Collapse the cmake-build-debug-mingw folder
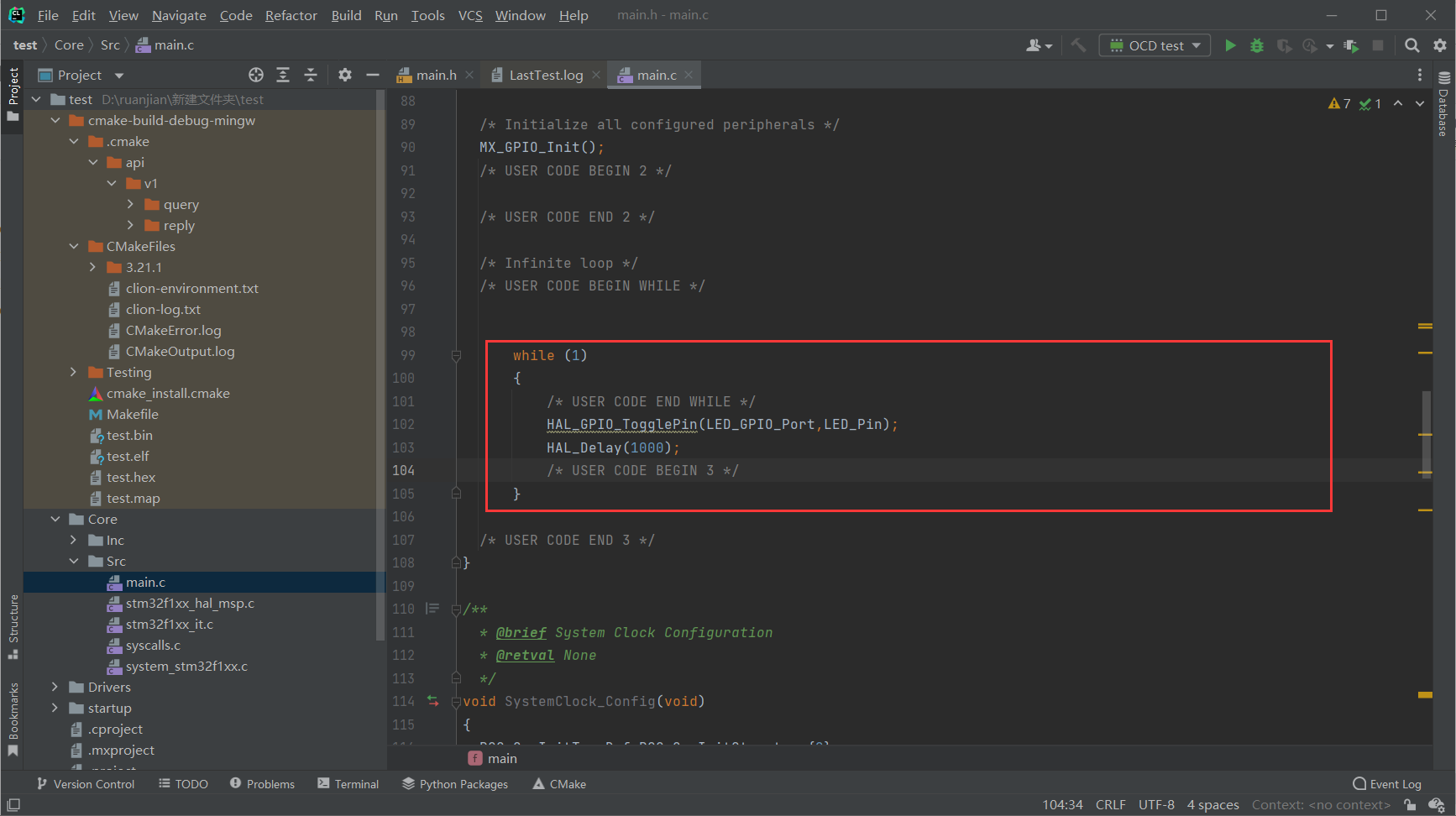Viewport: 1456px width, 816px height. tap(55, 120)
